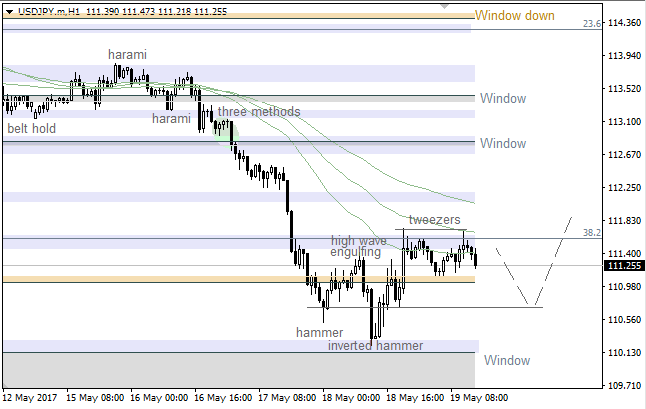Click the current price tag 111.255
This screenshot has width=646, height=409.
(x=625, y=265)
